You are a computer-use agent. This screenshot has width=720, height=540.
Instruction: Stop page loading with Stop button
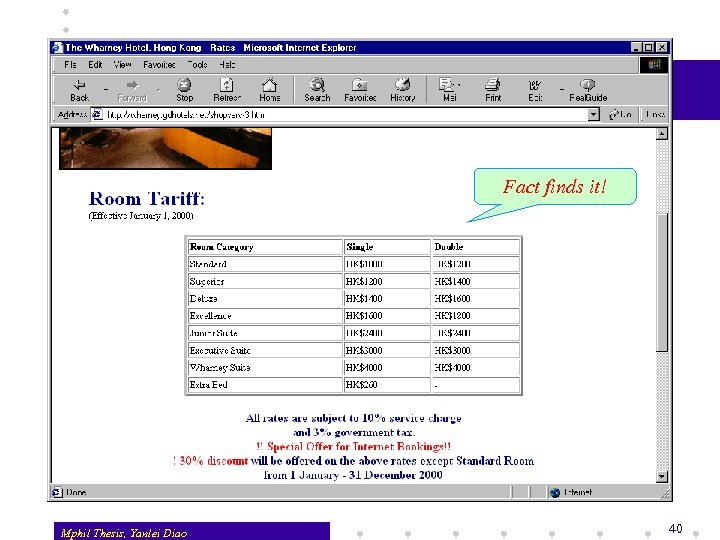(184, 90)
